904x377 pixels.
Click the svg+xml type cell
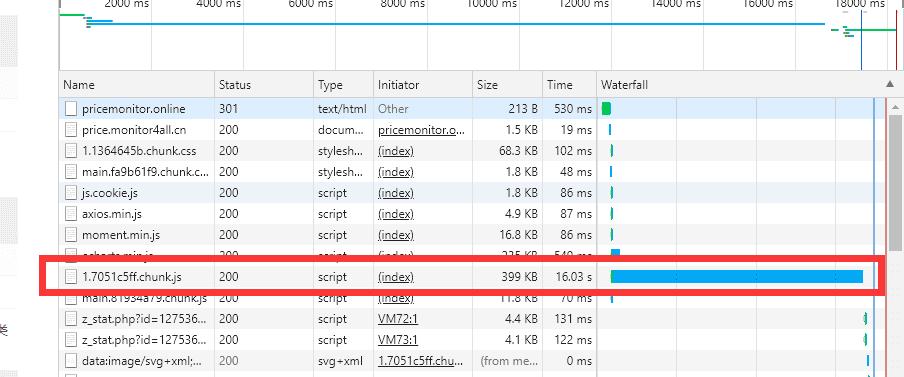pos(340,361)
